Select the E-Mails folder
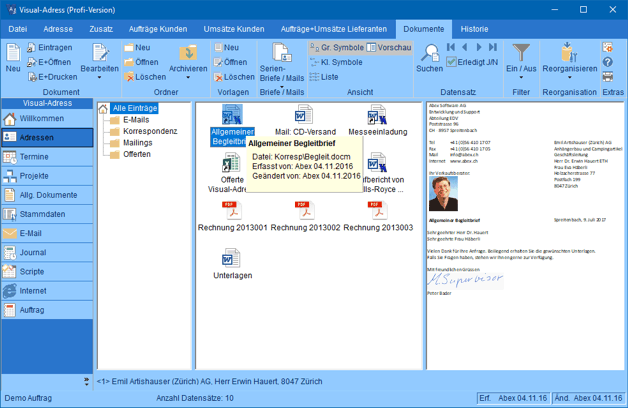Viewport: 628px width, 408px height. (136, 120)
